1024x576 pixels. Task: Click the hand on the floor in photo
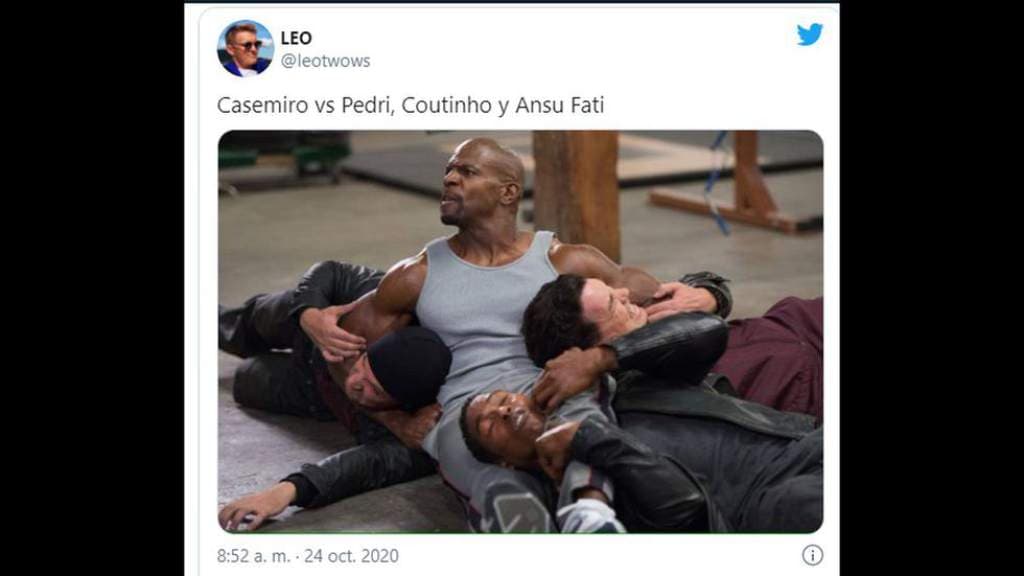(256, 505)
